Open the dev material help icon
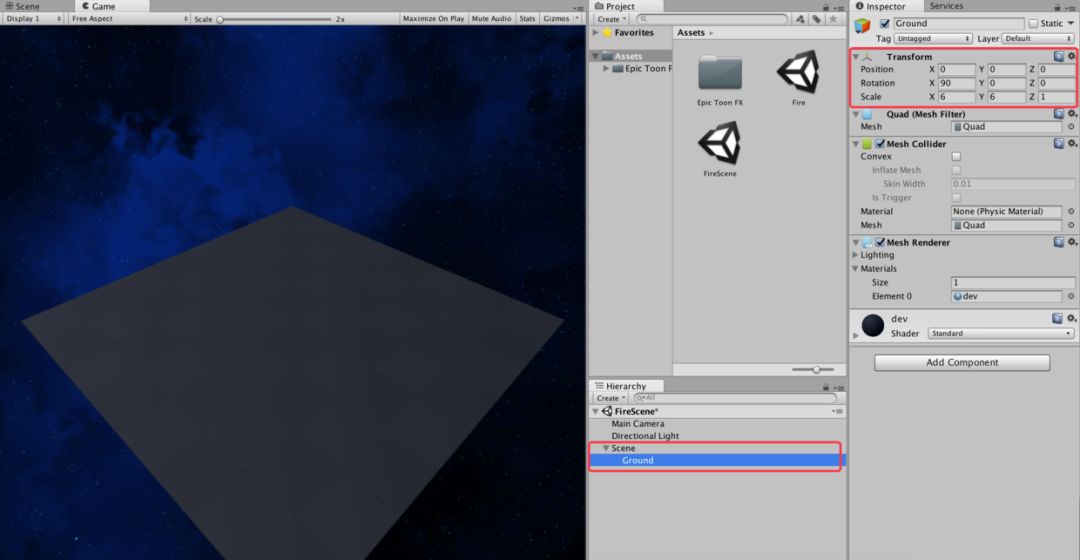1080x560 pixels. [x=1057, y=318]
